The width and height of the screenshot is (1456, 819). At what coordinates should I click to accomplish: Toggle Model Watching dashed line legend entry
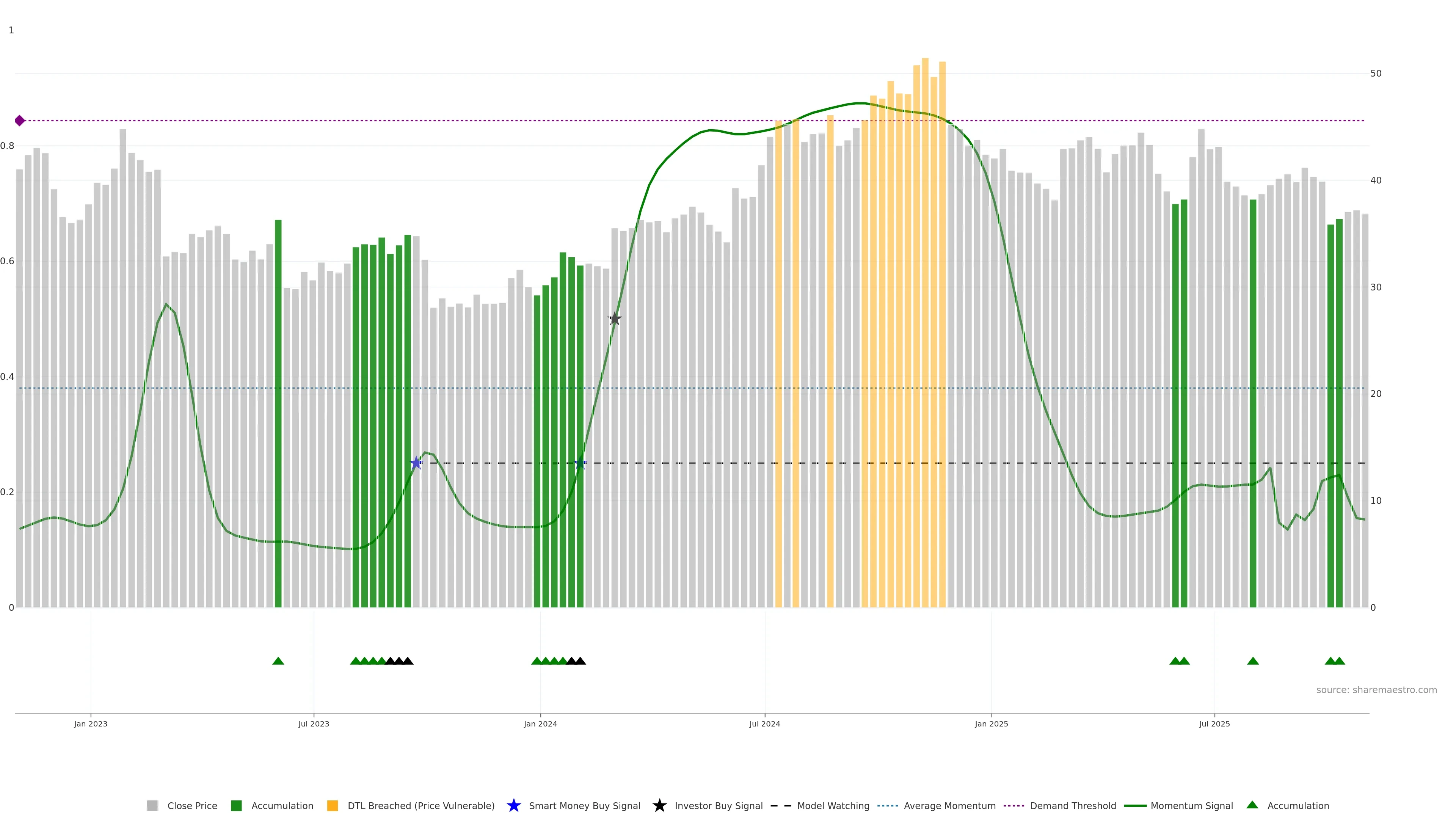833,805
